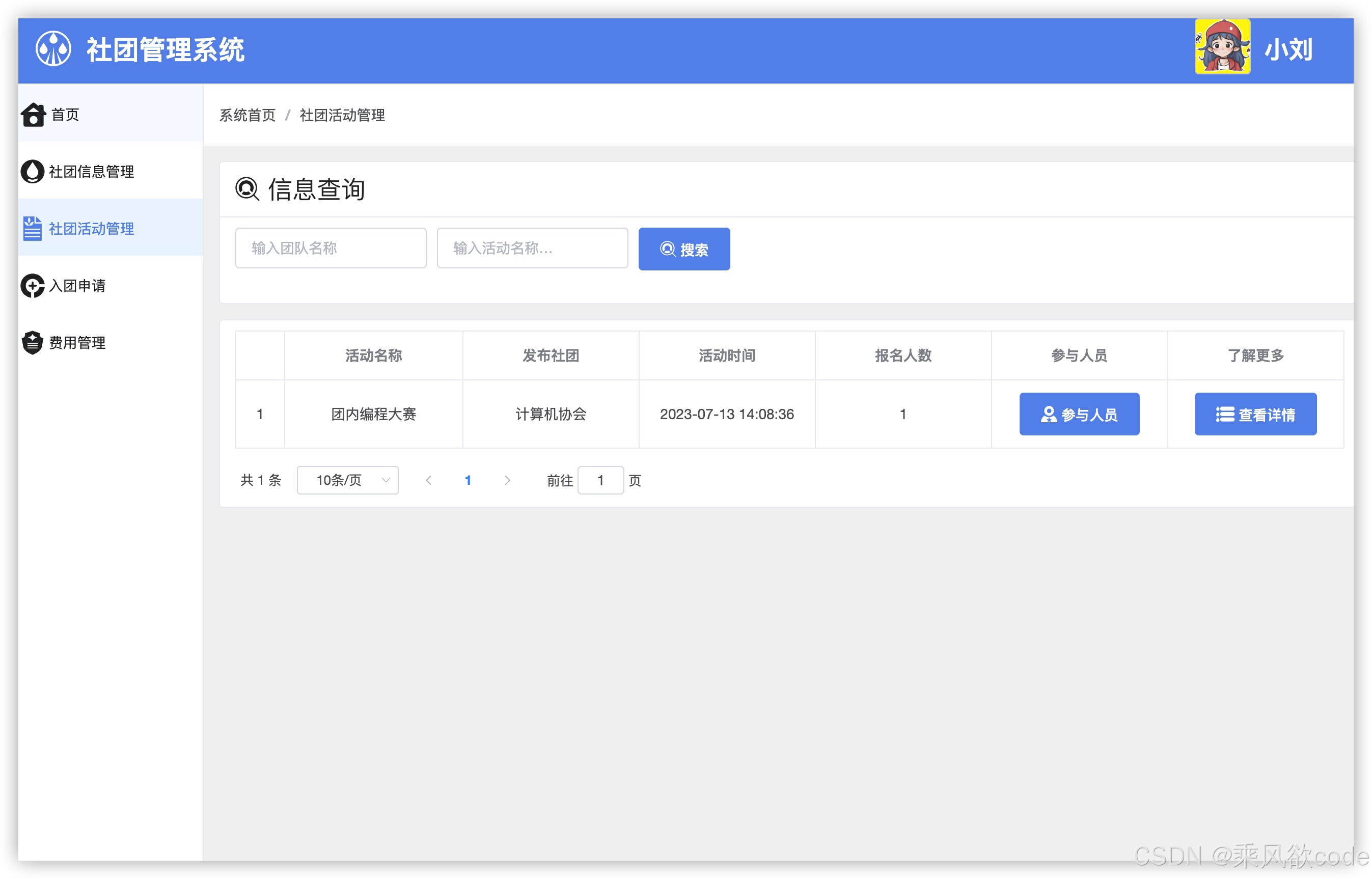Click the 入团申请 plus icon
1372x879 pixels.
(x=33, y=286)
